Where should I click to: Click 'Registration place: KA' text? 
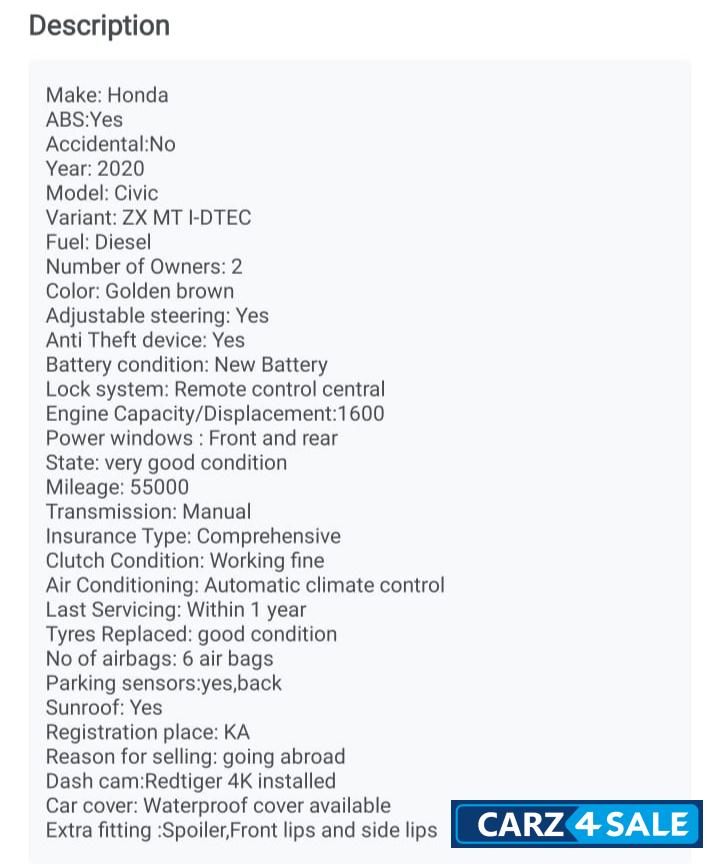coord(148,732)
